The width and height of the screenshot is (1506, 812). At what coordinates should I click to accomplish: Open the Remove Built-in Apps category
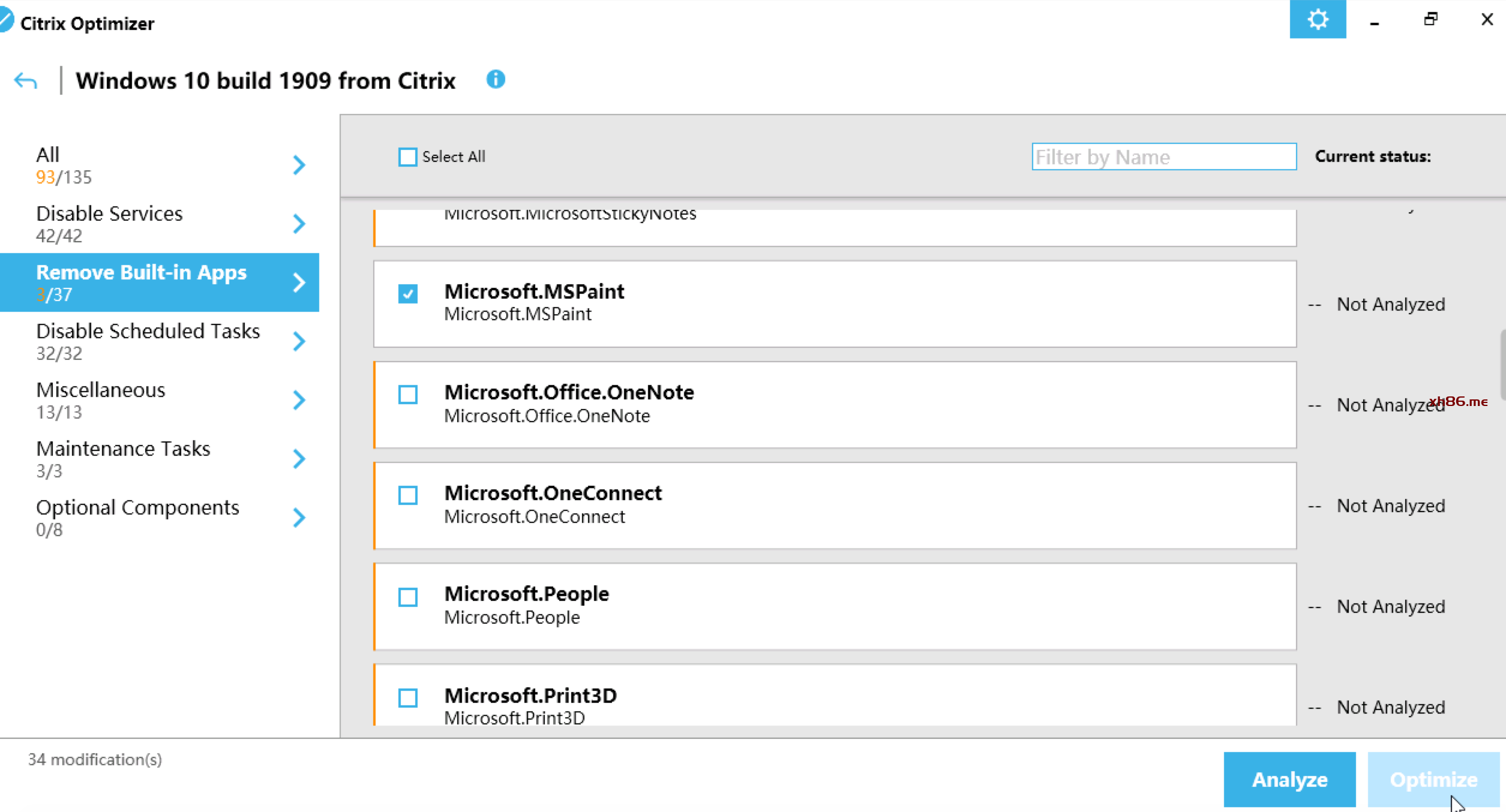(160, 282)
